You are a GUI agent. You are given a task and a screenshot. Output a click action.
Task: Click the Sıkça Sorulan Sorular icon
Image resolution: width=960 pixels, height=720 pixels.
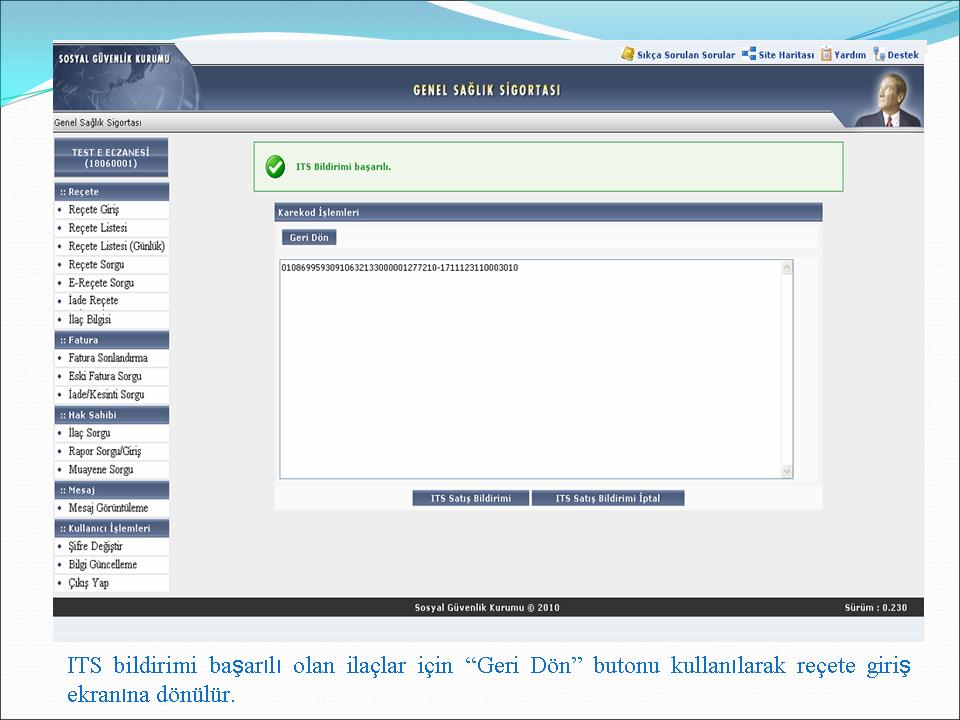click(627, 55)
